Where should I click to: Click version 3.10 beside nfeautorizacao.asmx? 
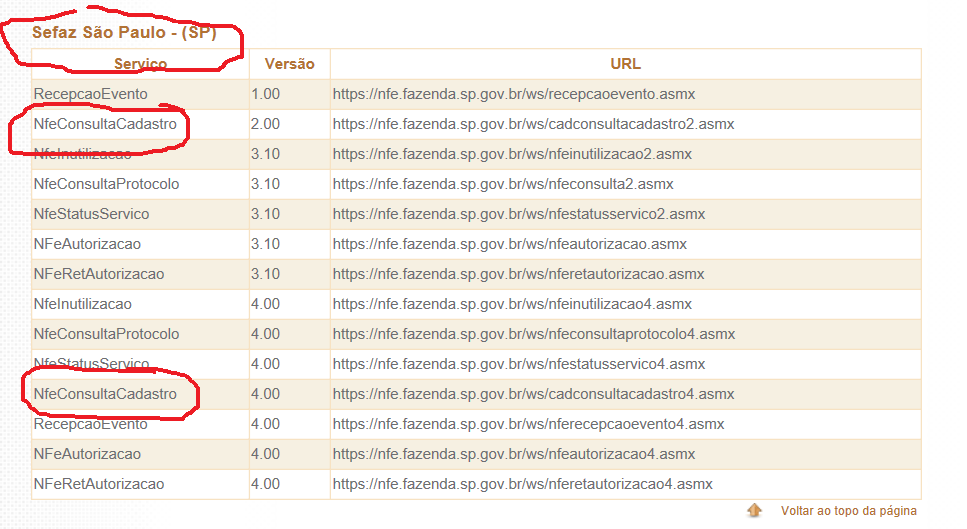point(265,244)
